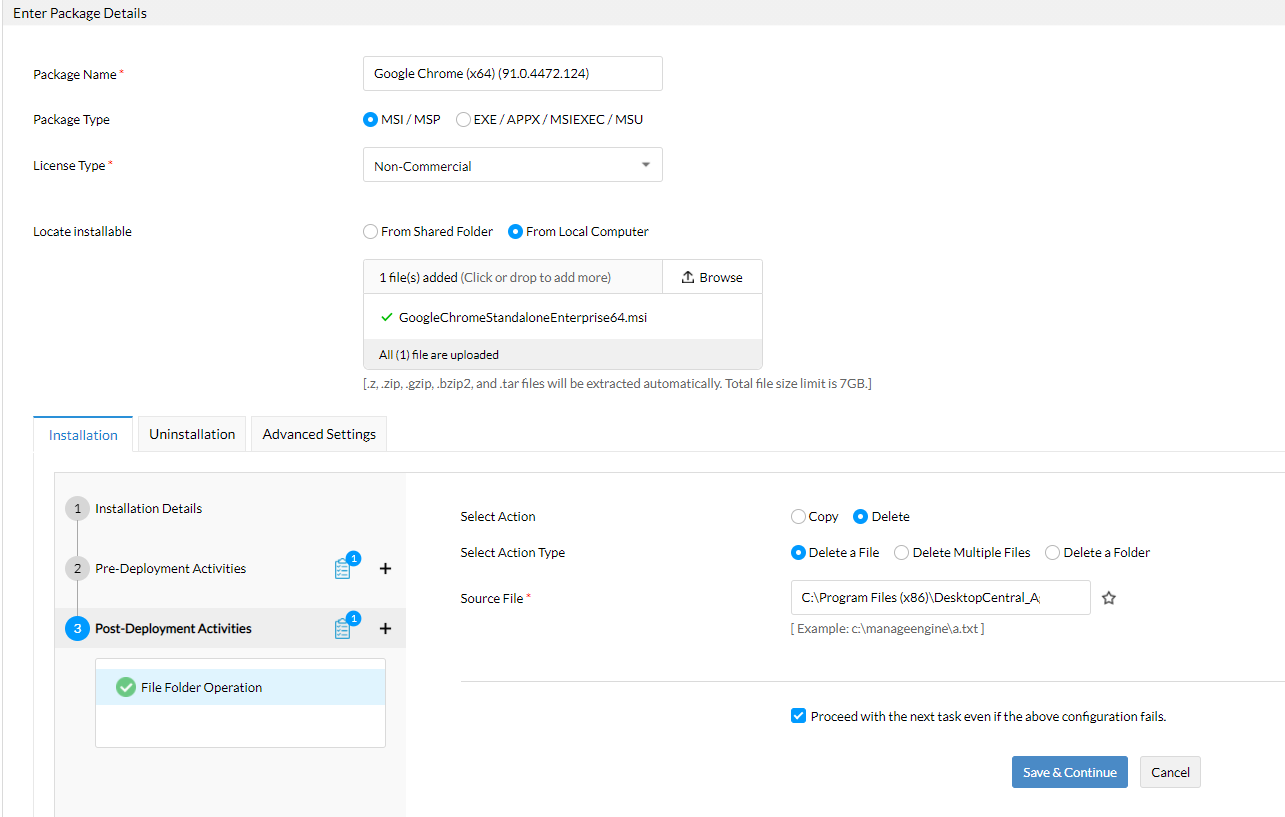
Task: Switch to the Uninstallation tab
Action: (192, 434)
